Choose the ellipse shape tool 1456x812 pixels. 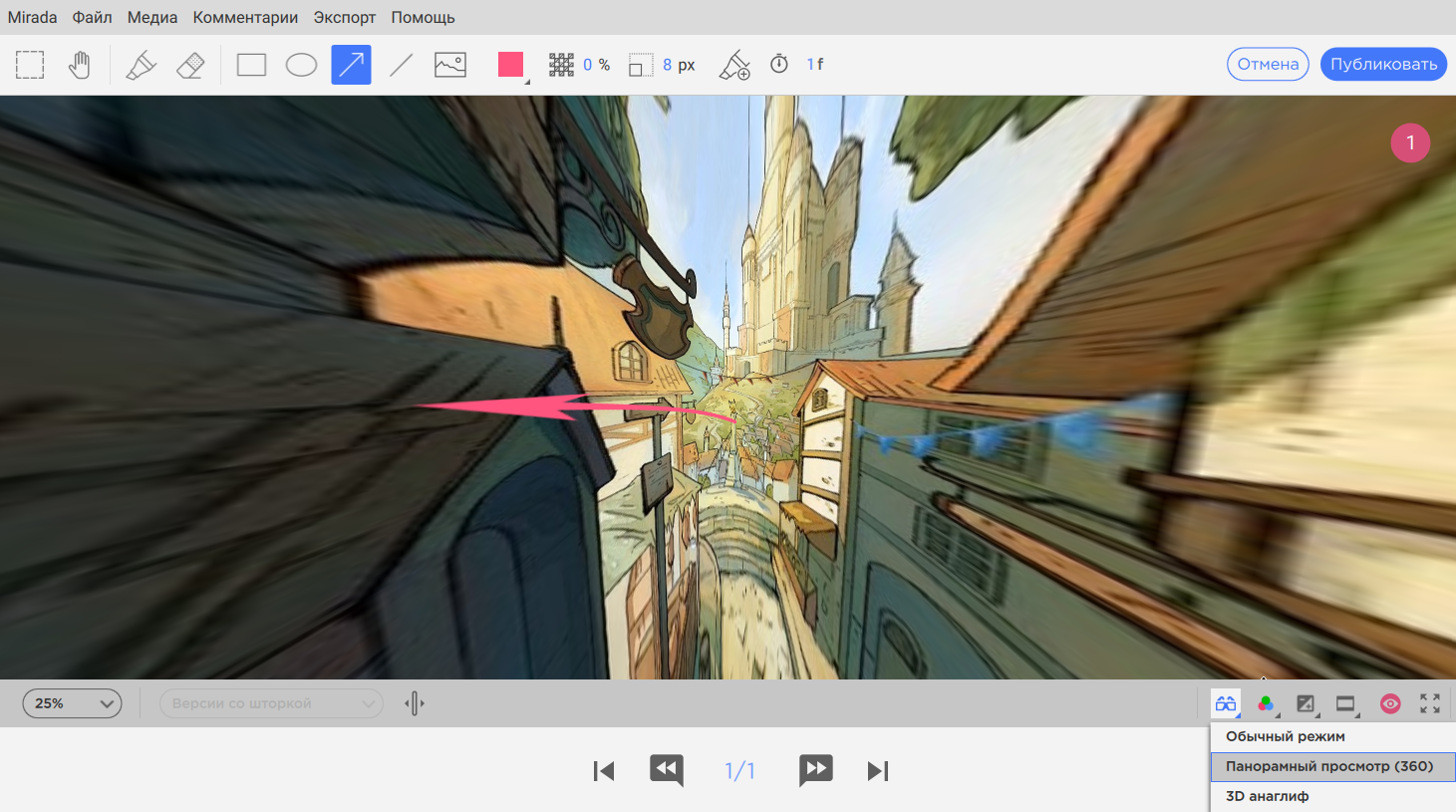pos(301,65)
